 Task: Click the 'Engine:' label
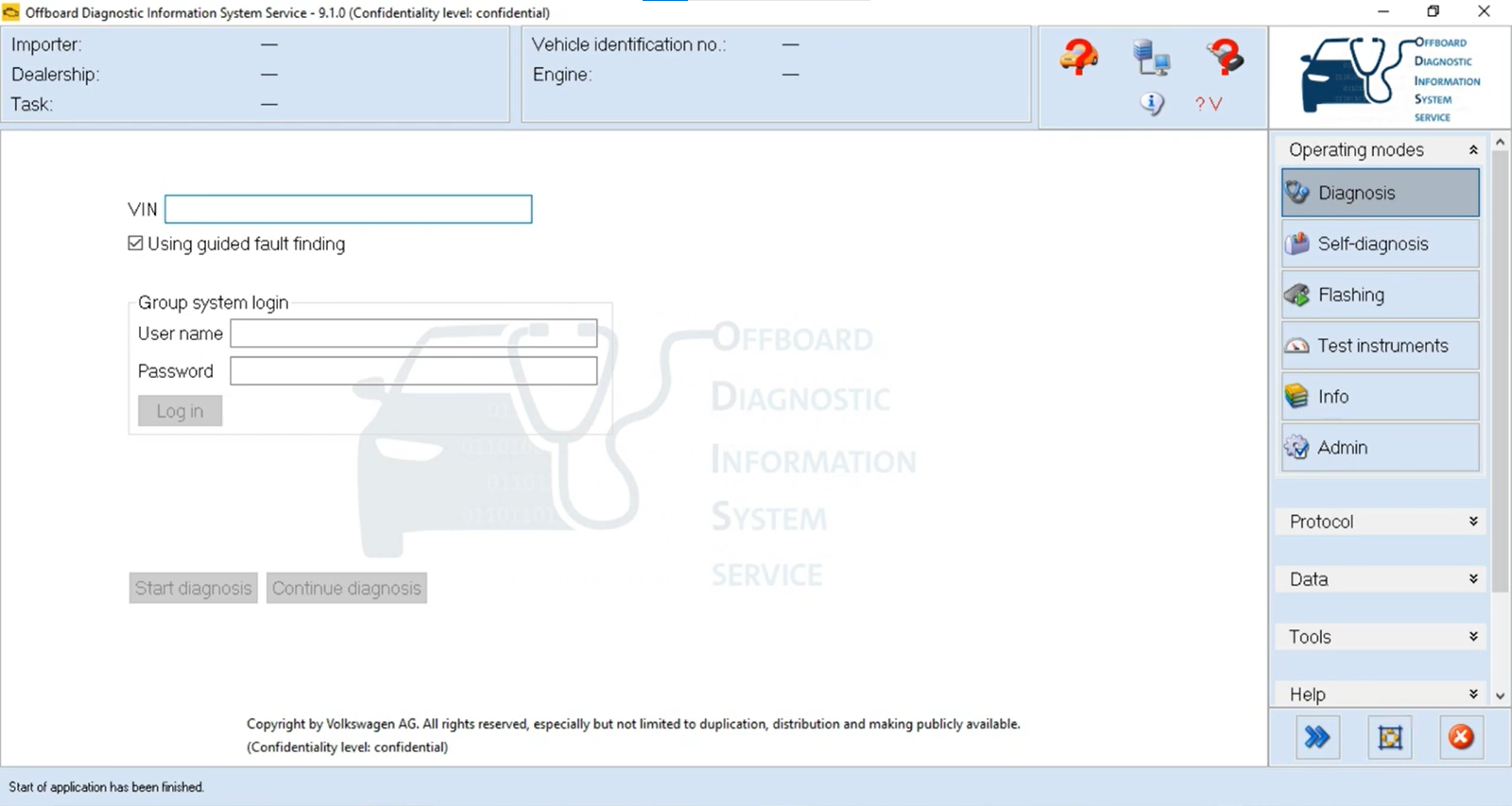click(561, 75)
